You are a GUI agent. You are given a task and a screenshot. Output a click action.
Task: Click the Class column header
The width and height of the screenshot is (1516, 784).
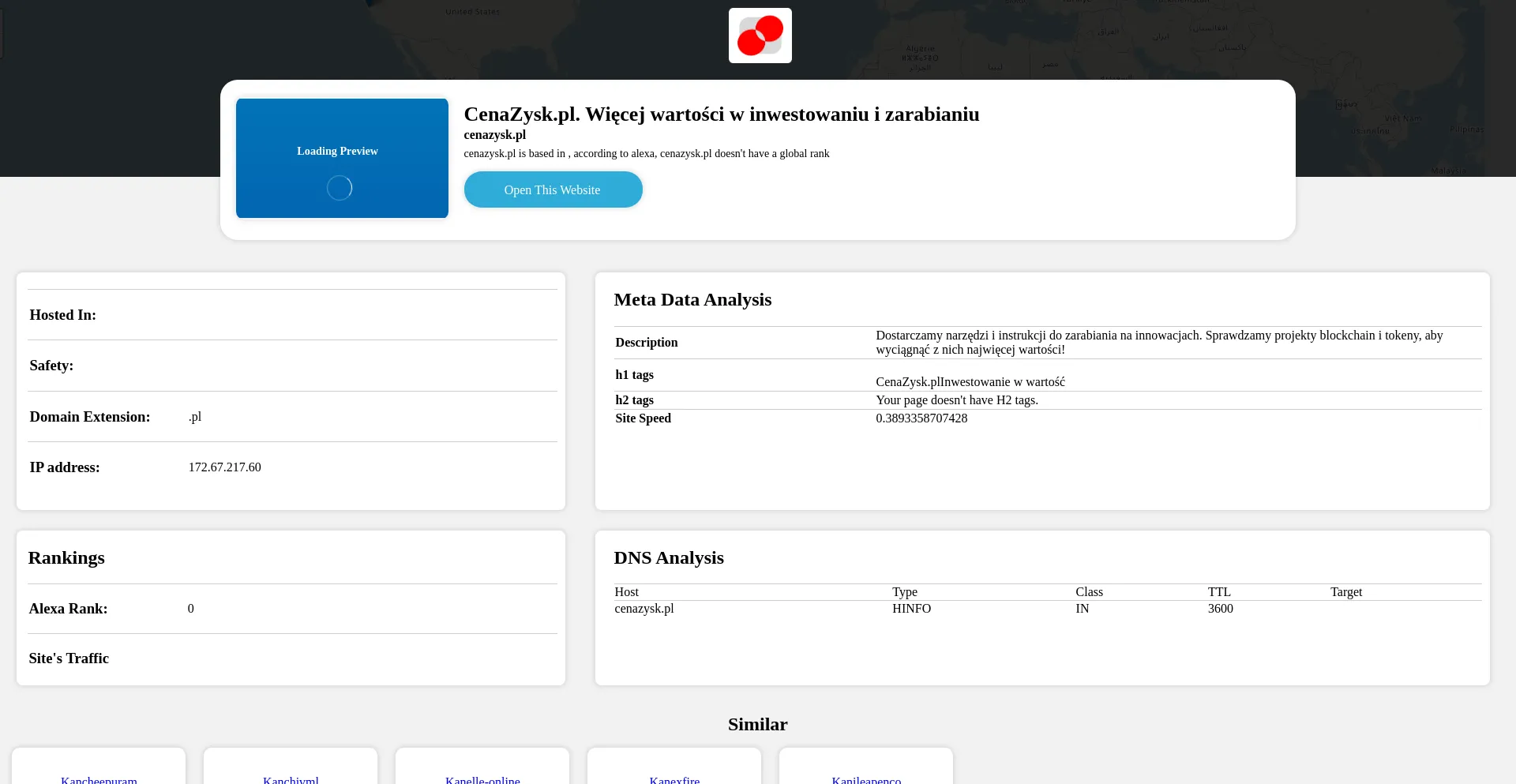[x=1089, y=592]
